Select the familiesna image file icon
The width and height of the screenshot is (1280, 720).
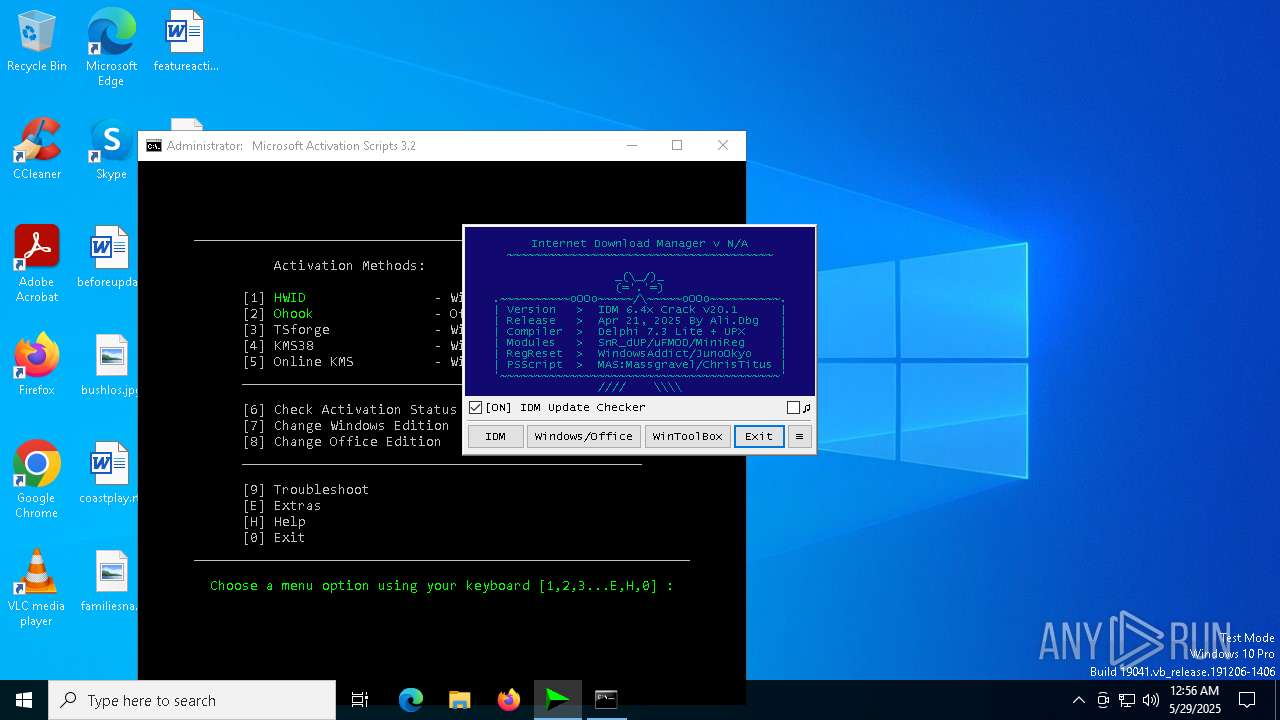coord(111,580)
